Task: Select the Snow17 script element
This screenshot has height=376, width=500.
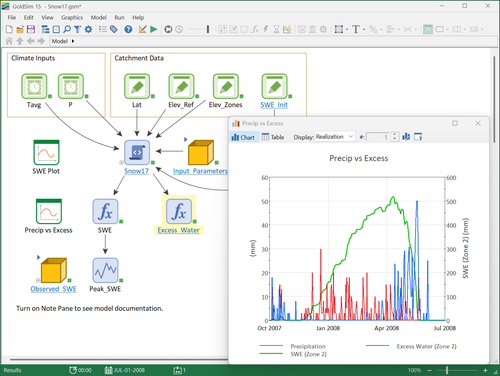Action: pyautogui.click(x=137, y=152)
